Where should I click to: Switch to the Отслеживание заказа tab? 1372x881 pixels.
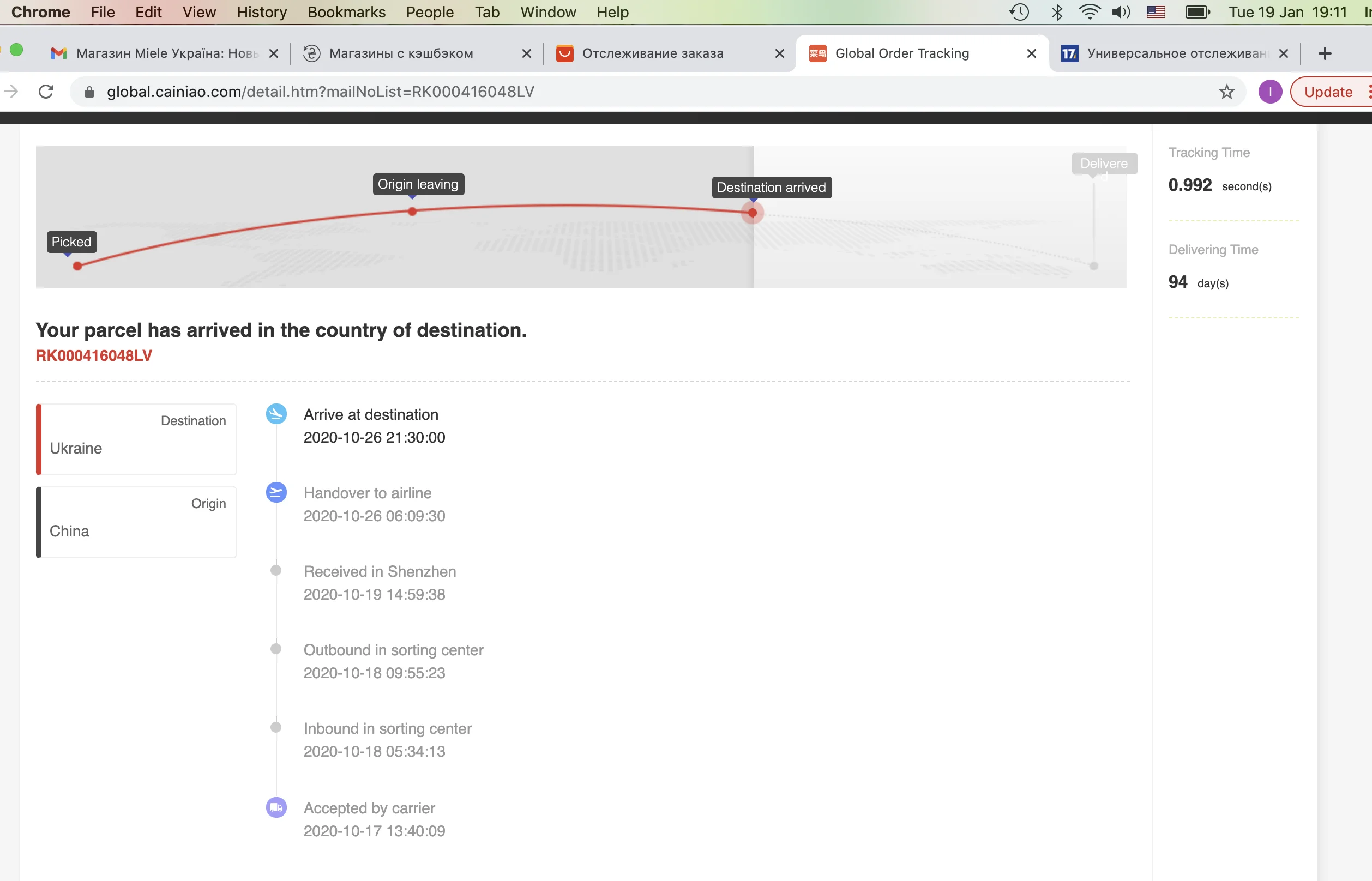tap(652, 53)
